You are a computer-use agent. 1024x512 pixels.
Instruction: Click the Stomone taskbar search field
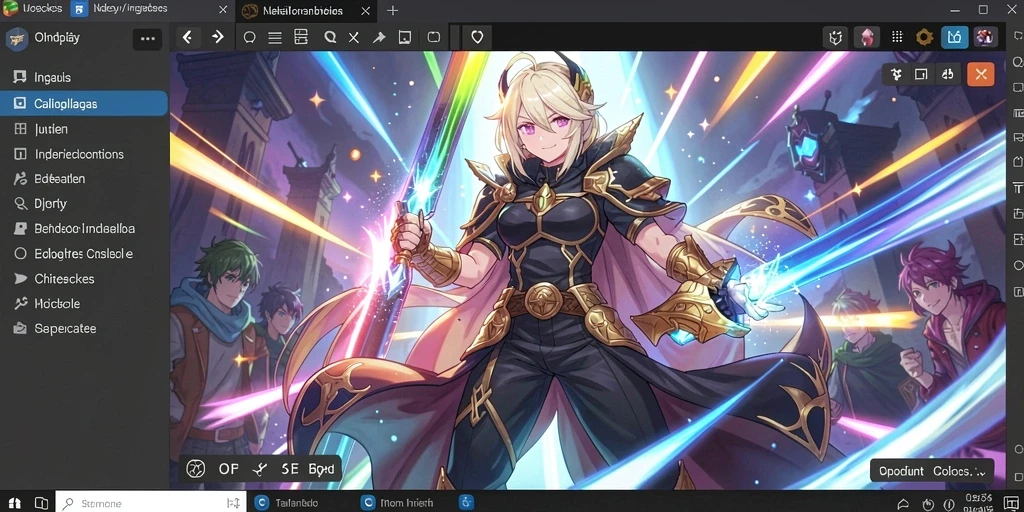151,504
